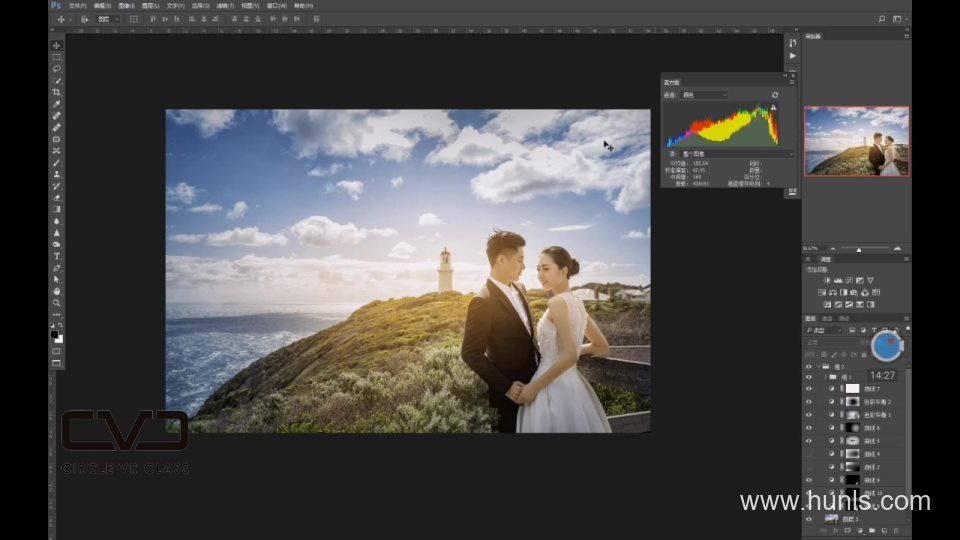Toggle visibility of 曲线 7 layer

tap(809, 388)
